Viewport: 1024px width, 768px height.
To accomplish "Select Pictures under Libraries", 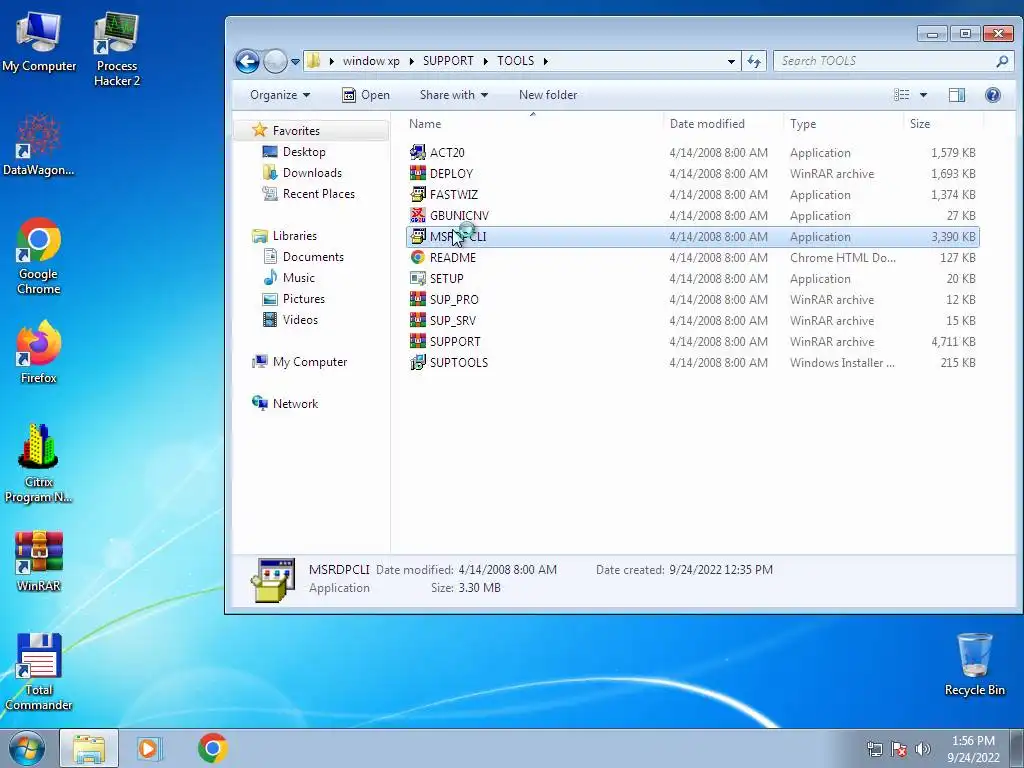I will [294, 298].
